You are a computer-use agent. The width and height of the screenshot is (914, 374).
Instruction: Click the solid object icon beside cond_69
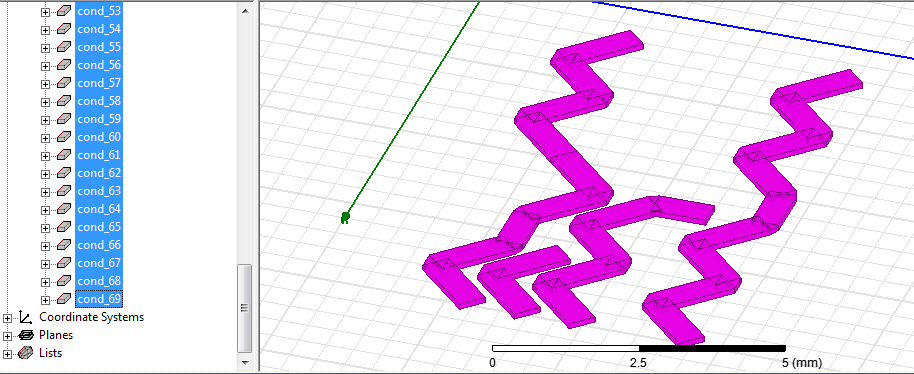click(x=64, y=299)
